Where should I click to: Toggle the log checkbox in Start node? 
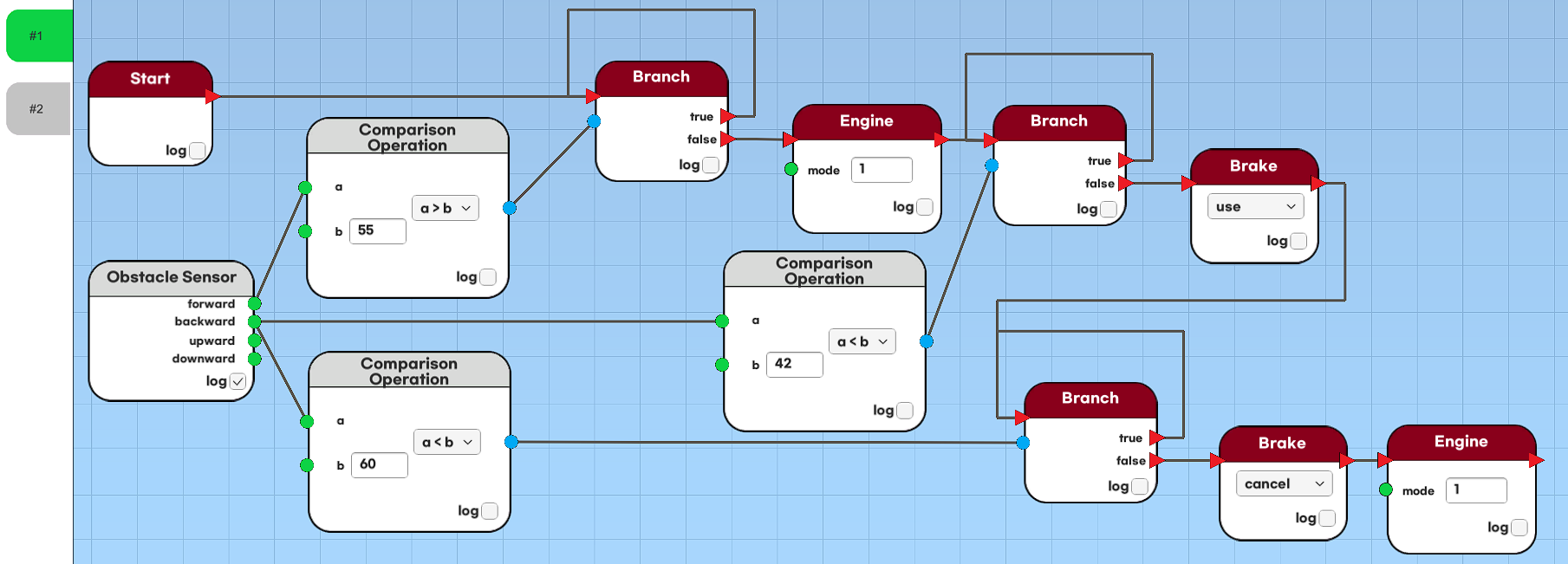point(198,151)
